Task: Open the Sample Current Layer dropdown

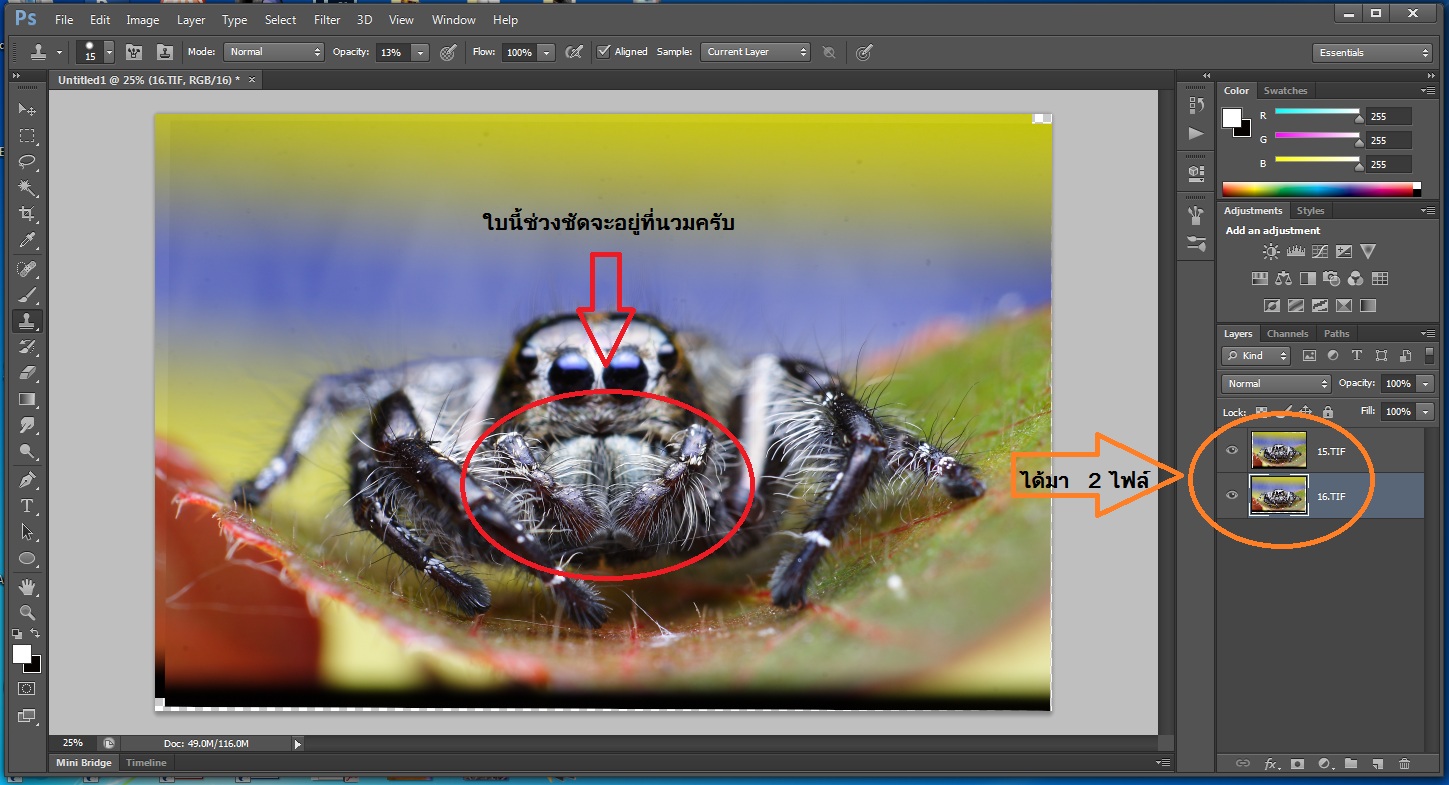Action: tap(755, 52)
